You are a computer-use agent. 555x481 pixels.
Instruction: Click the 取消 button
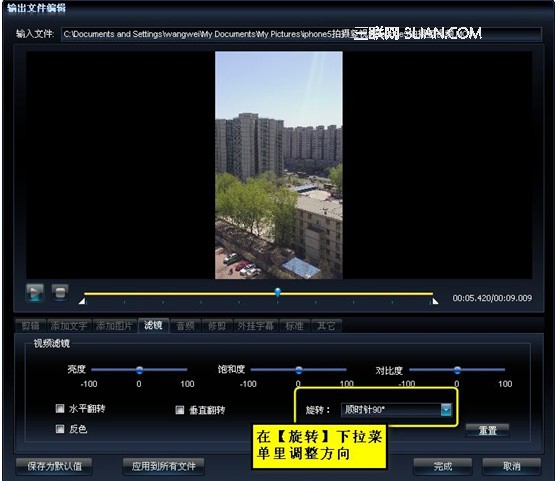coord(511,466)
